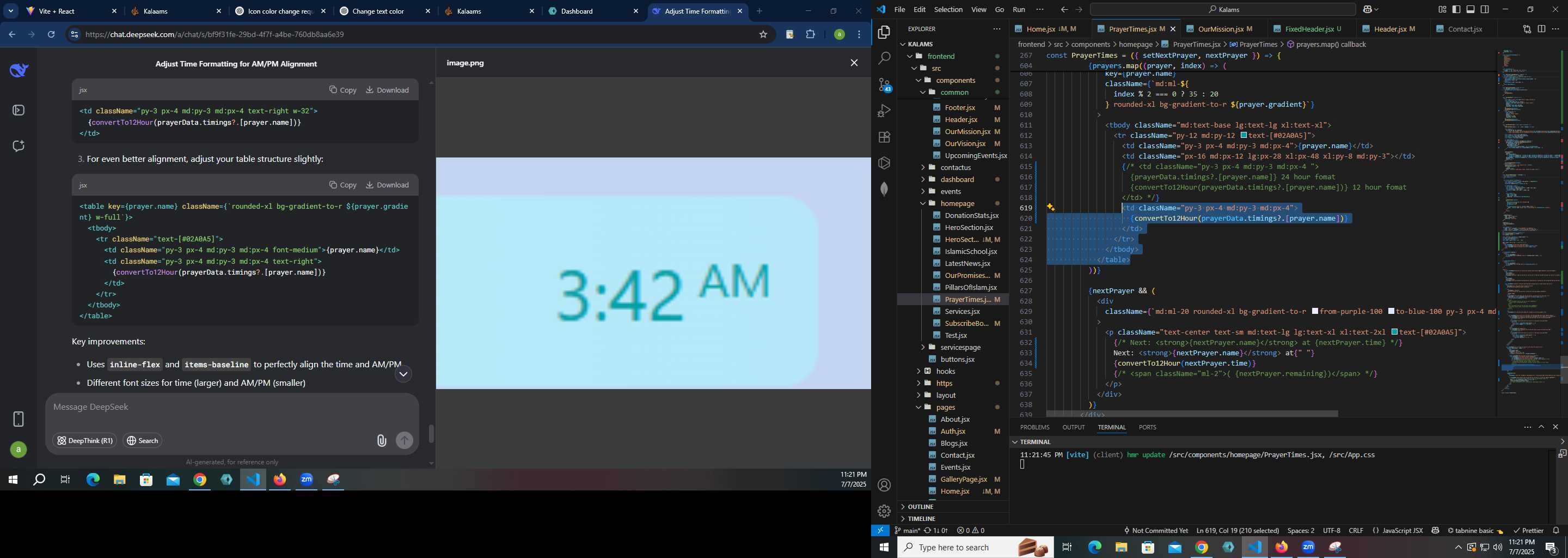
Task: Toggle Search mode in DeepSeek
Action: tap(143, 440)
